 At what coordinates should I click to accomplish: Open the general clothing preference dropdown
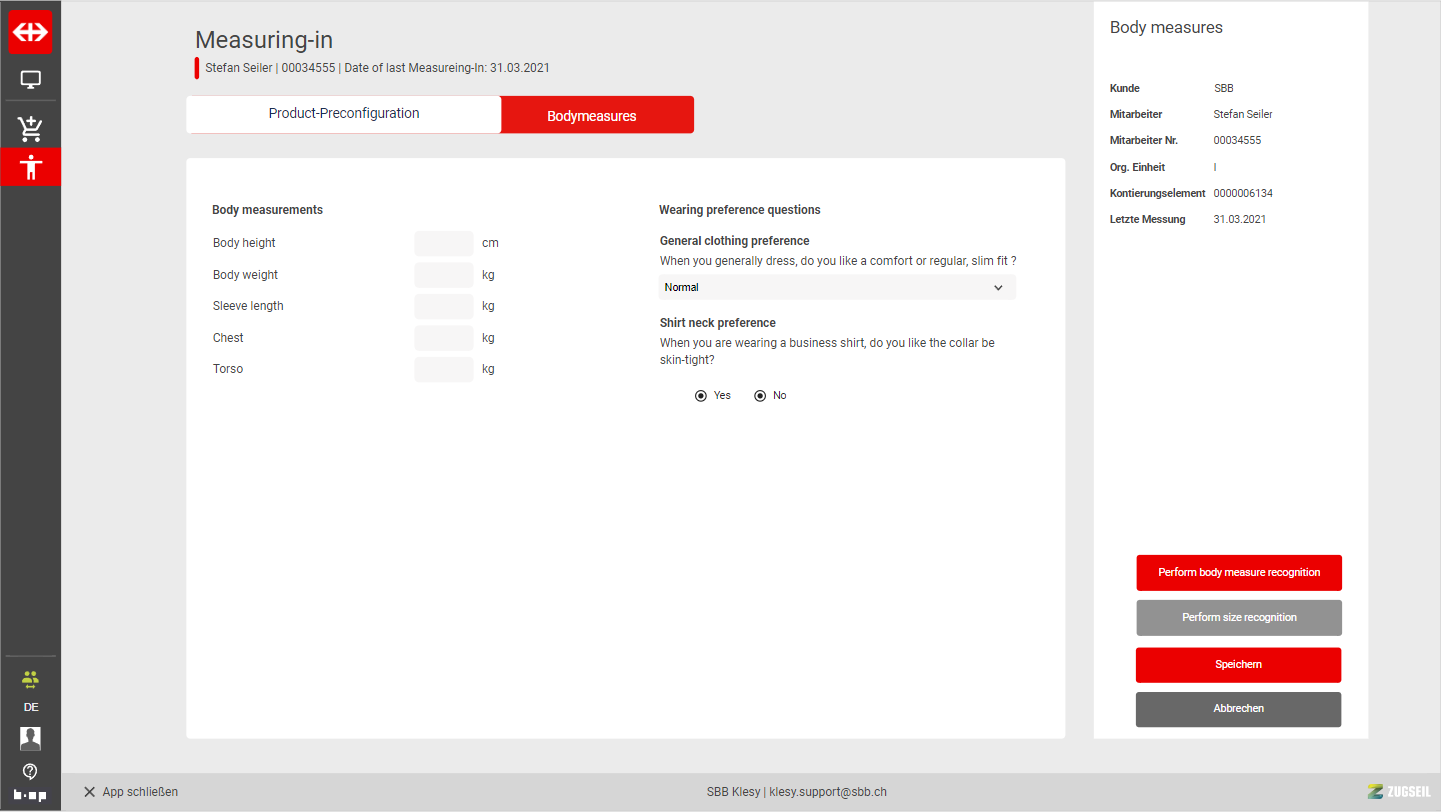[836, 288]
